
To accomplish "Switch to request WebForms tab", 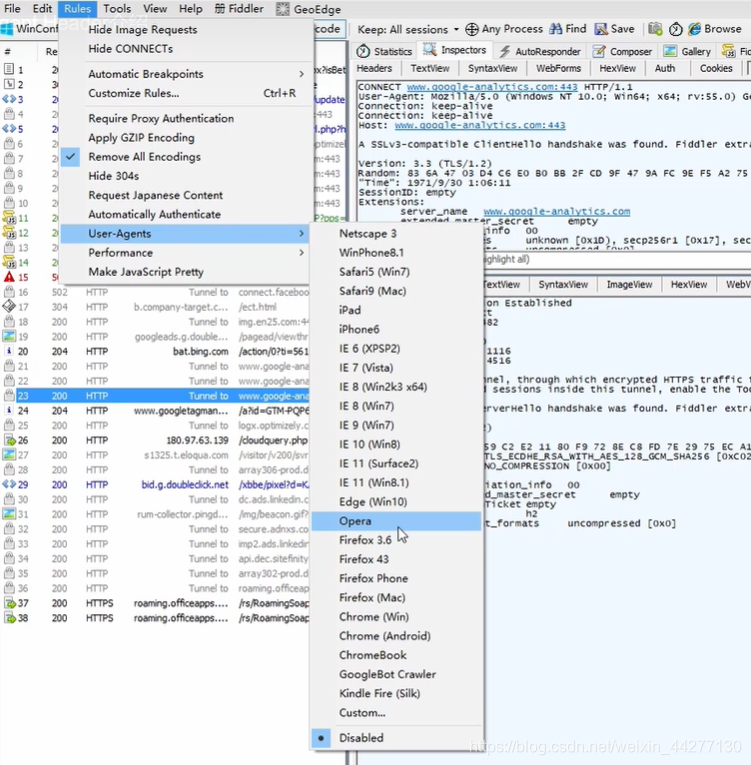I will click(x=558, y=68).
